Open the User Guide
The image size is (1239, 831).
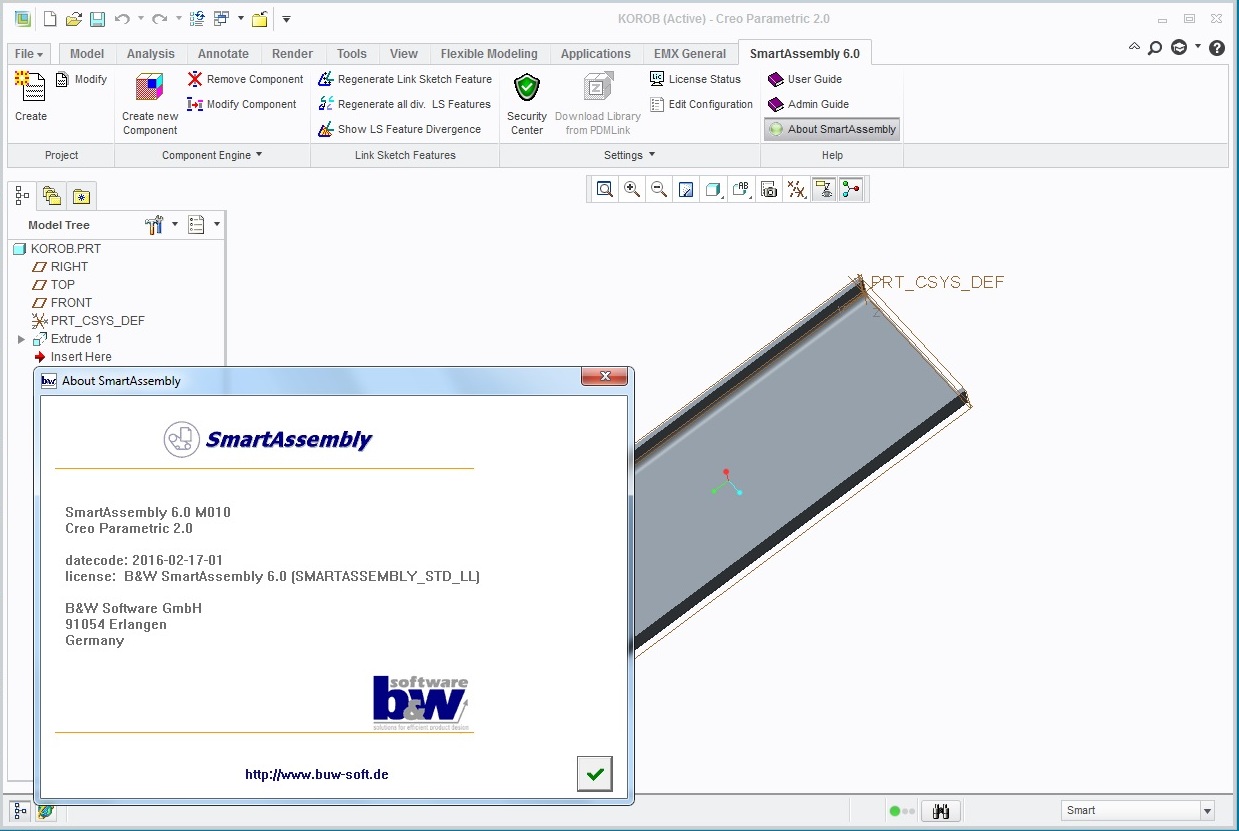tap(805, 79)
